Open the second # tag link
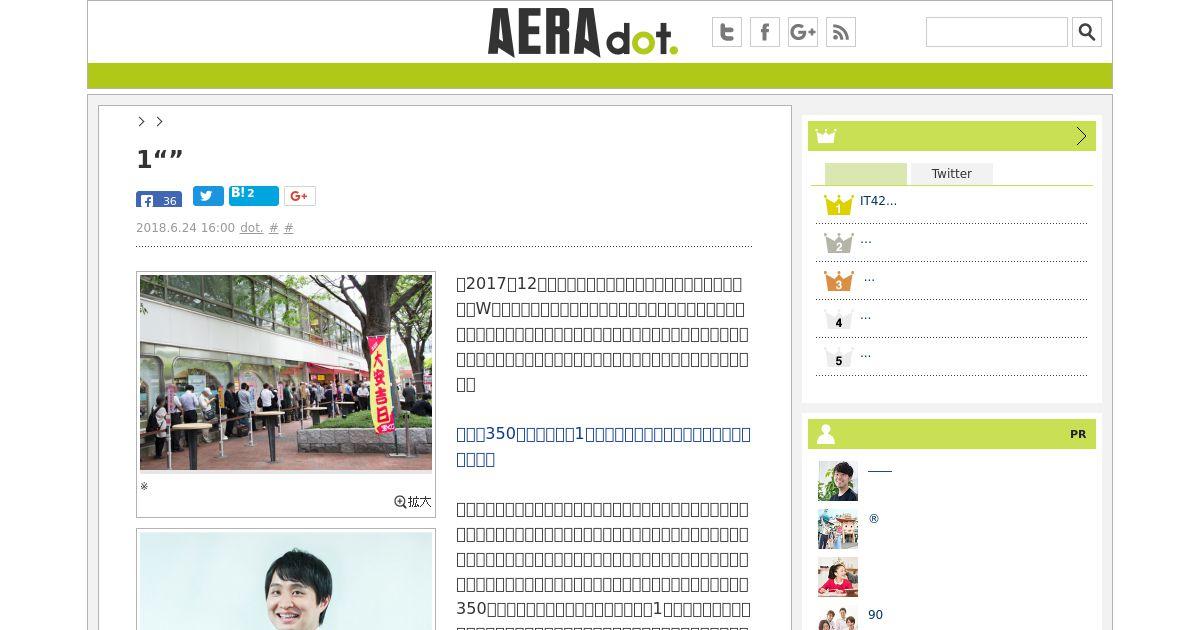 pos(289,228)
